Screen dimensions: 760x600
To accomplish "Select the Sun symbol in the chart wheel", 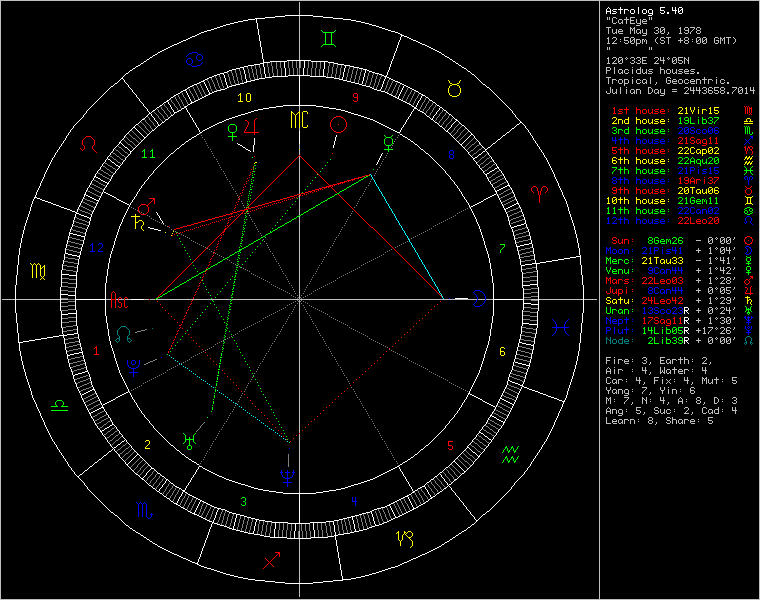I will [x=338, y=125].
